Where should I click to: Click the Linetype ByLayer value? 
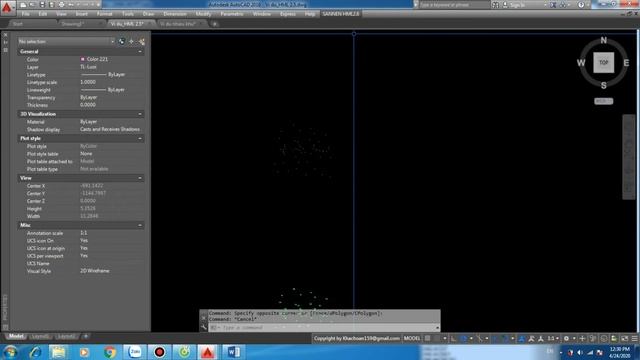pyautogui.click(x=103, y=74)
